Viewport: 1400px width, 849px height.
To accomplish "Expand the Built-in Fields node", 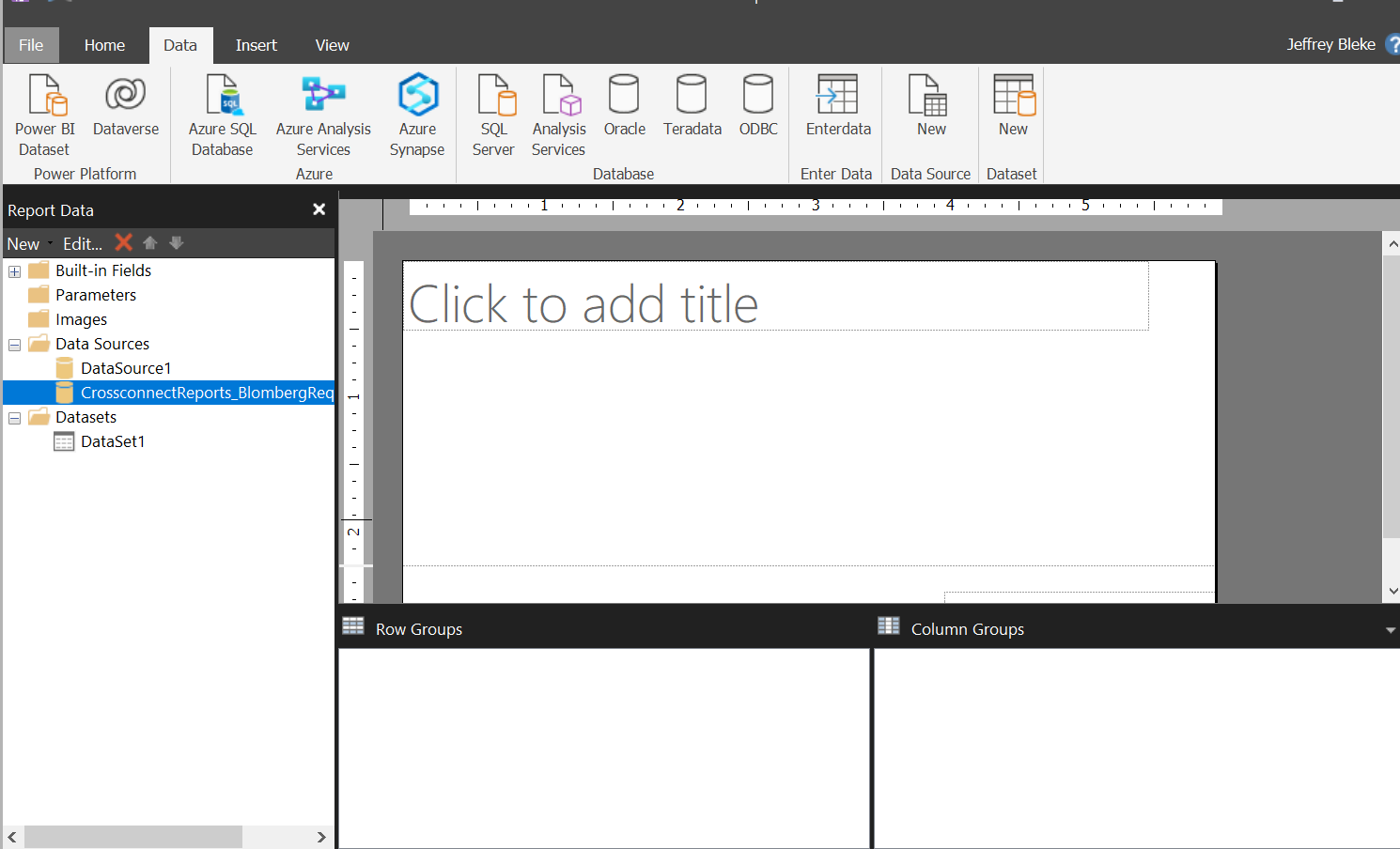I will 14,271.
